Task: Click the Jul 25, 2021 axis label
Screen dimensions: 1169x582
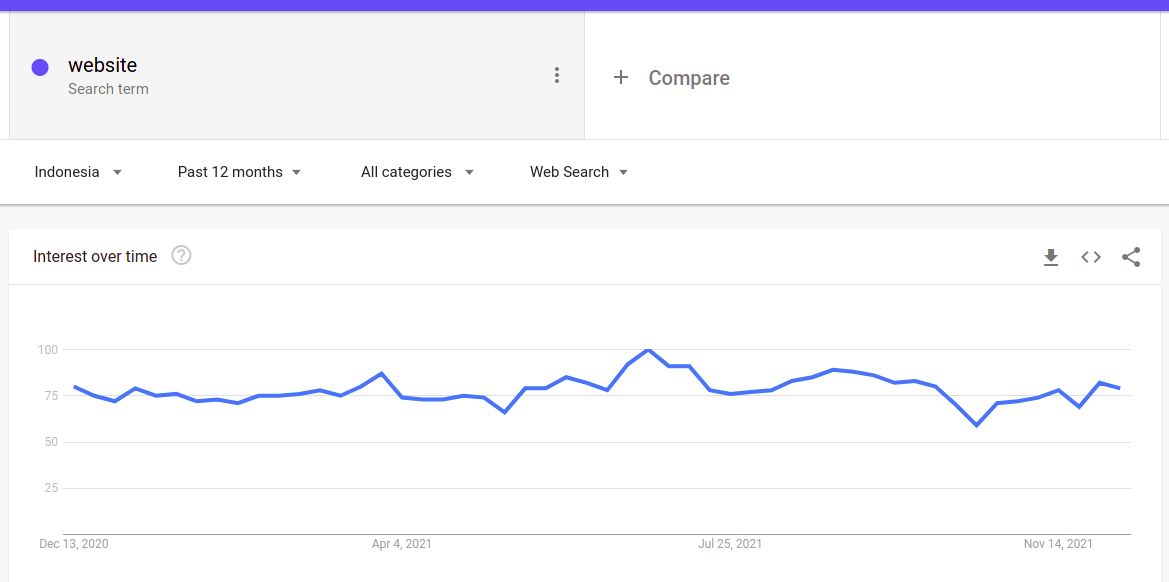Action: [x=730, y=544]
